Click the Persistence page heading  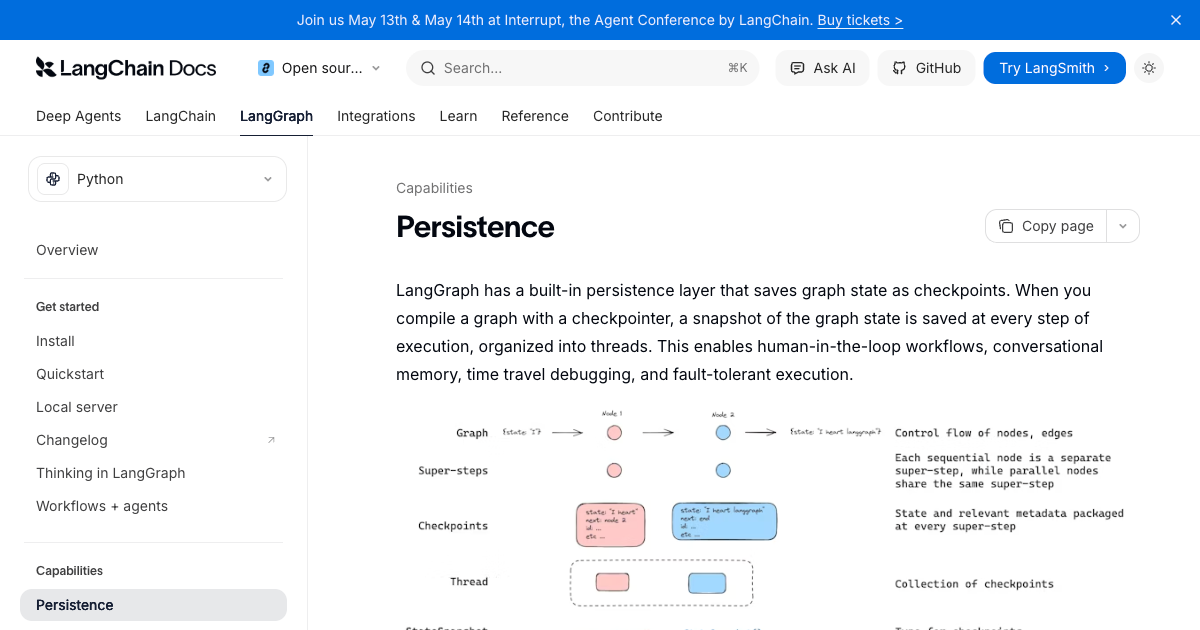pyautogui.click(x=475, y=227)
